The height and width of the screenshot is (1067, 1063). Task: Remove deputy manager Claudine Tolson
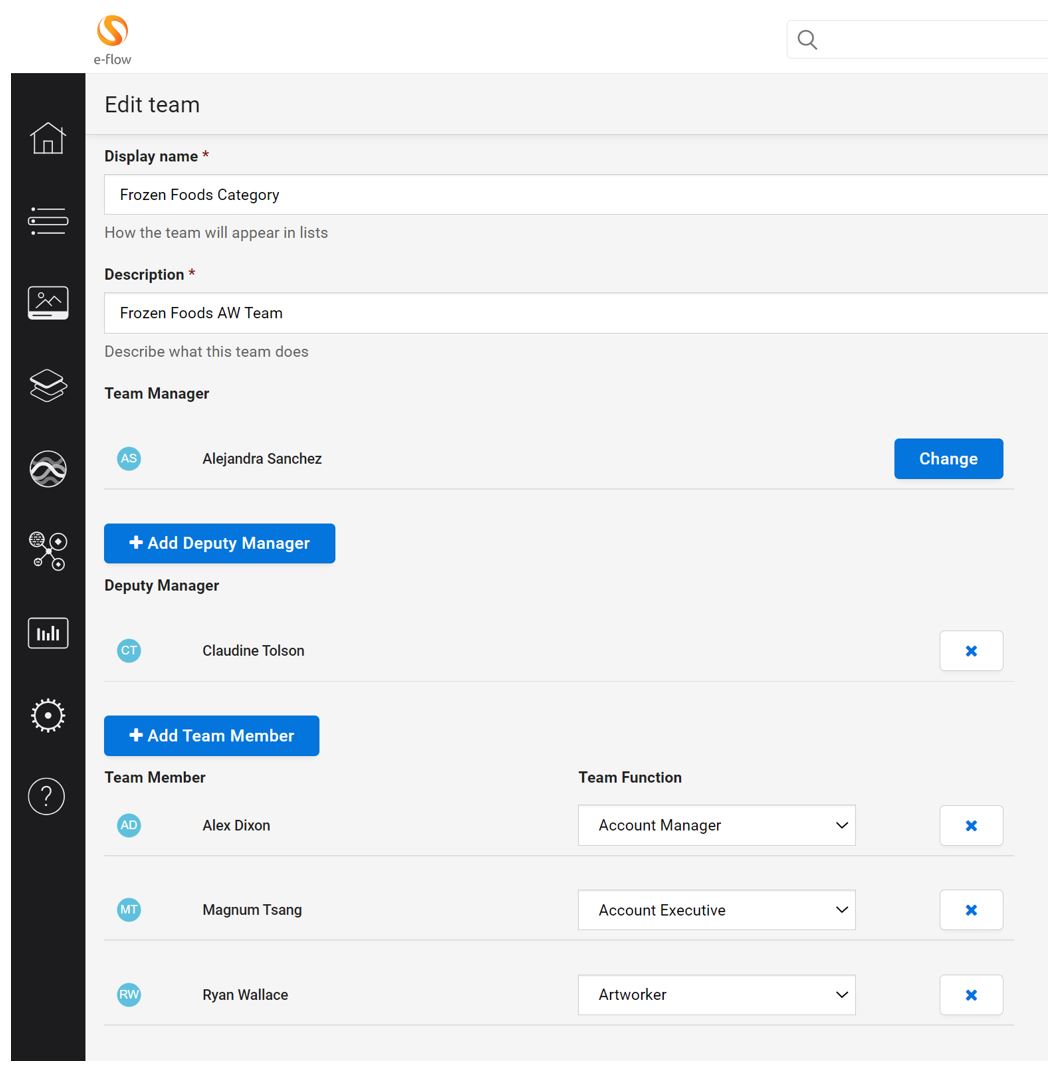point(971,651)
